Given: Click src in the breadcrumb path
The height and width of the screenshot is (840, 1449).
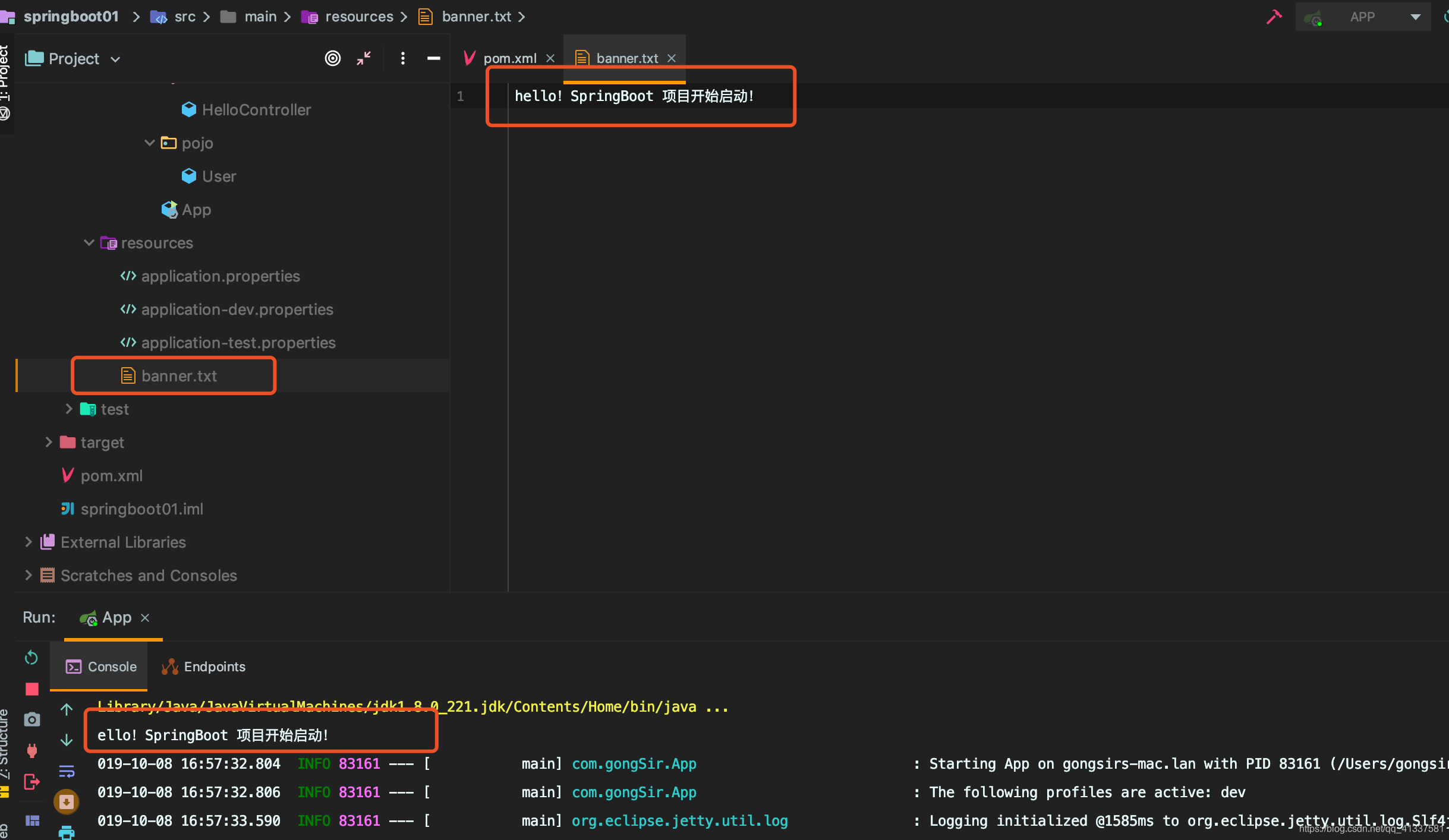Looking at the screenshot, I should (x=185, y=17).
